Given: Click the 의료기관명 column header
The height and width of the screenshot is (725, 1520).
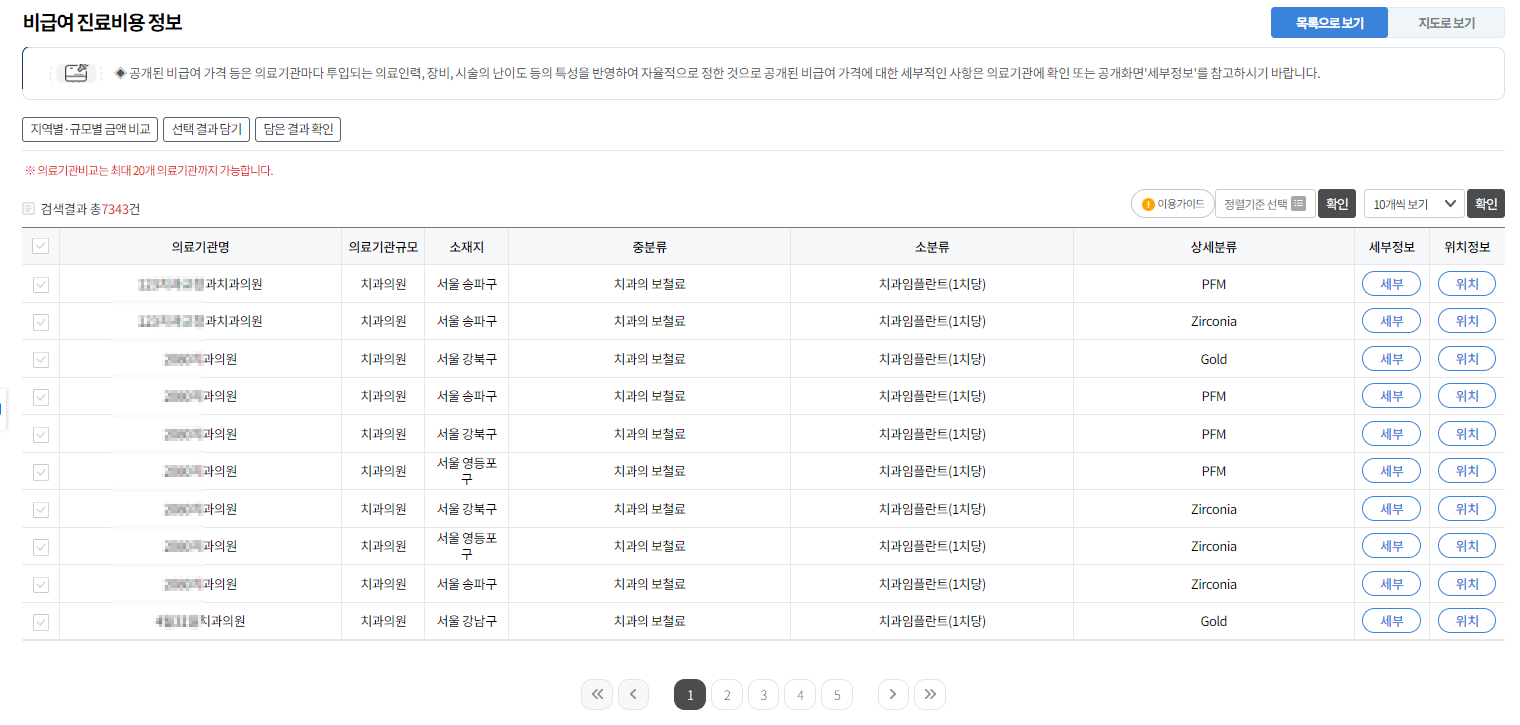Looking at the screenshot, I should 200,246.
